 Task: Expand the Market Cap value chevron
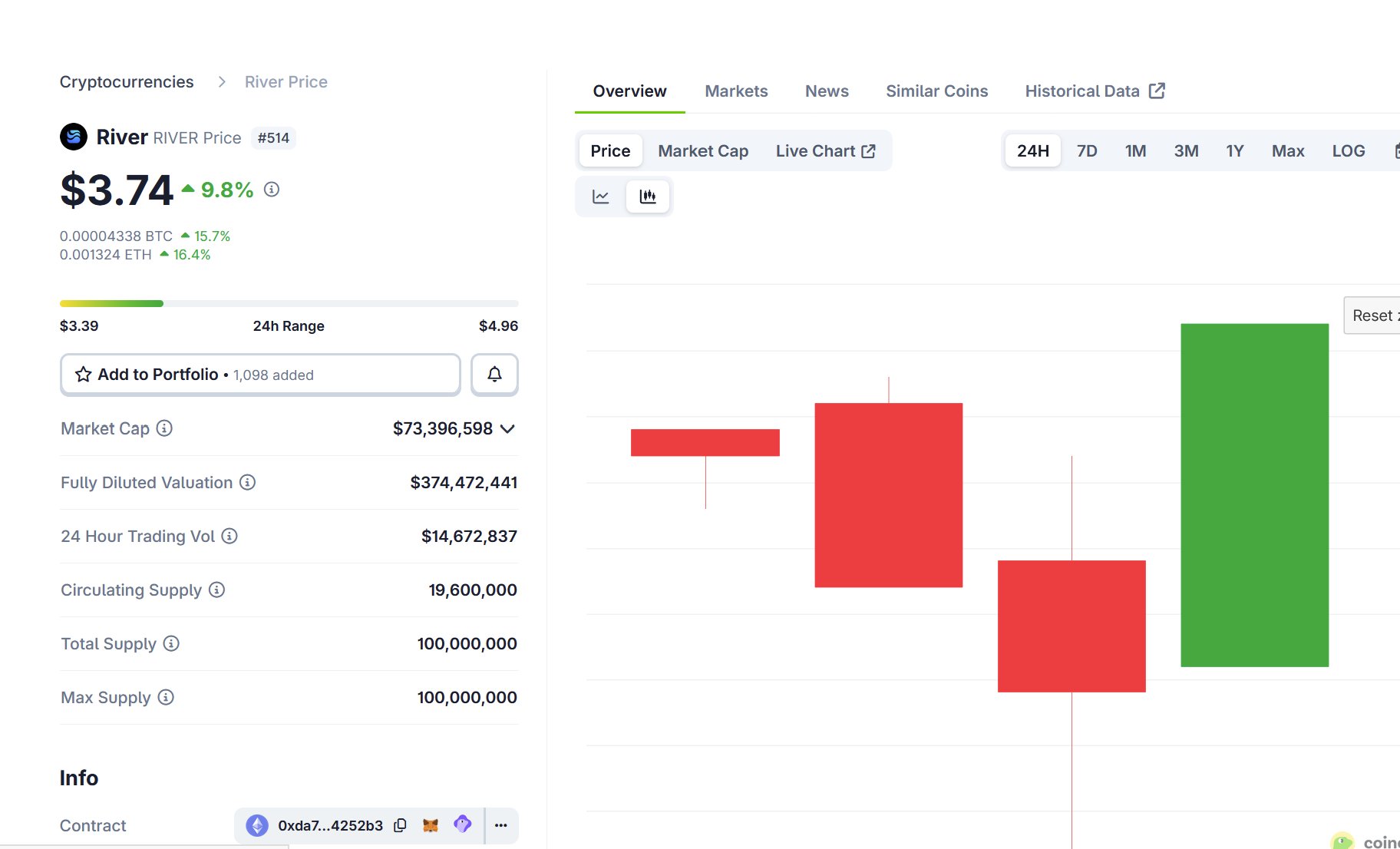point(507,428)
